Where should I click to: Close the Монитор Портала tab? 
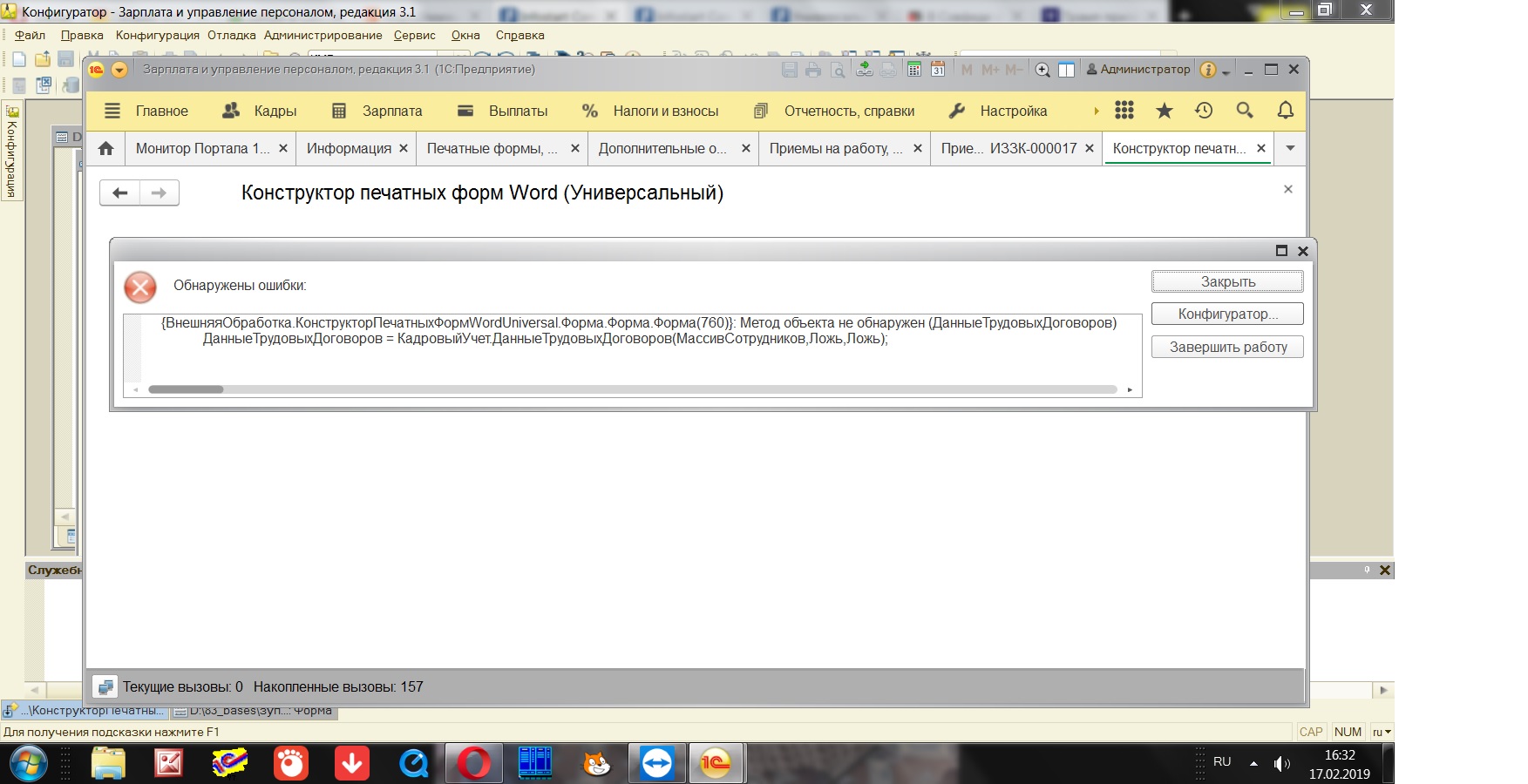point(283,148)
